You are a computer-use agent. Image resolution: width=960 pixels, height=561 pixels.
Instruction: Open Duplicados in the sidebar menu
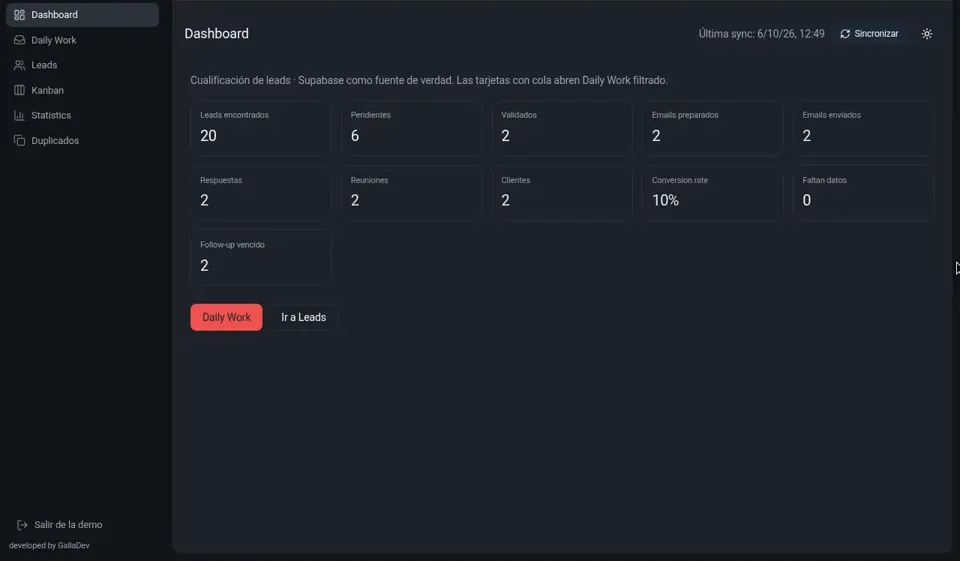point(82,140)
